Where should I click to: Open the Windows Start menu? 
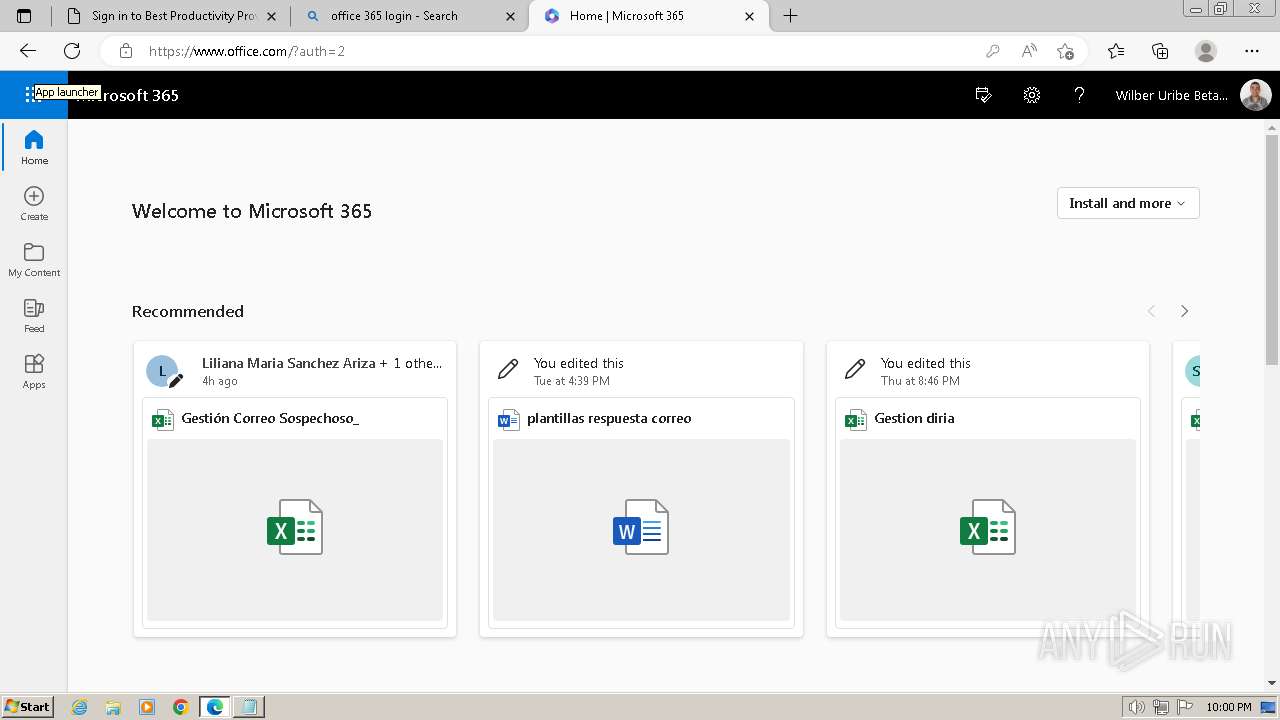pos(27,707)
